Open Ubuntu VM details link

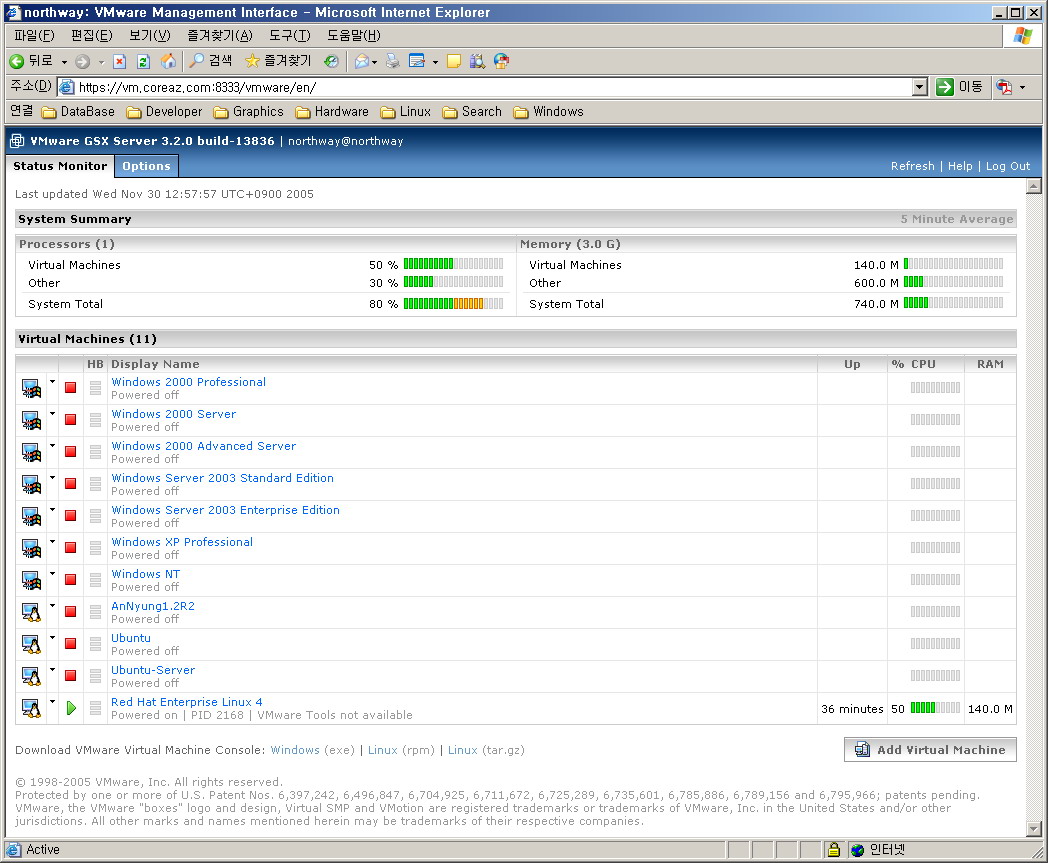click(131, 638)
